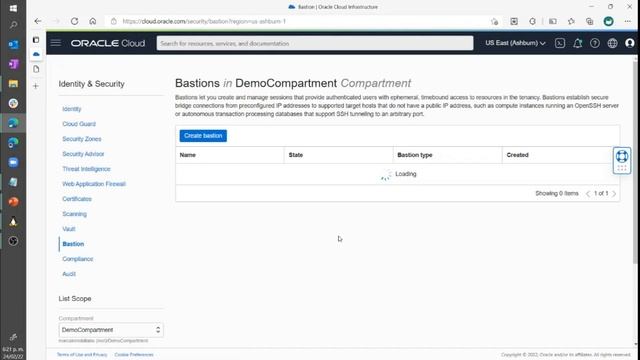Image resolution: width=640 pixels, height=360 pixels.
Task: Click the page vertical scrollbar
Action: (x=635, y=163)
